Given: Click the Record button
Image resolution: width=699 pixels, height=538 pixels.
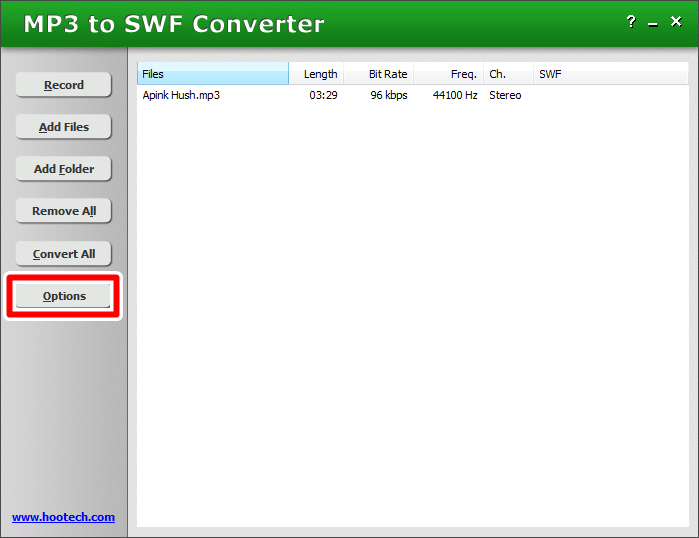Looking at the screenshot, I should pyautogui.click(x=63, y=85).
